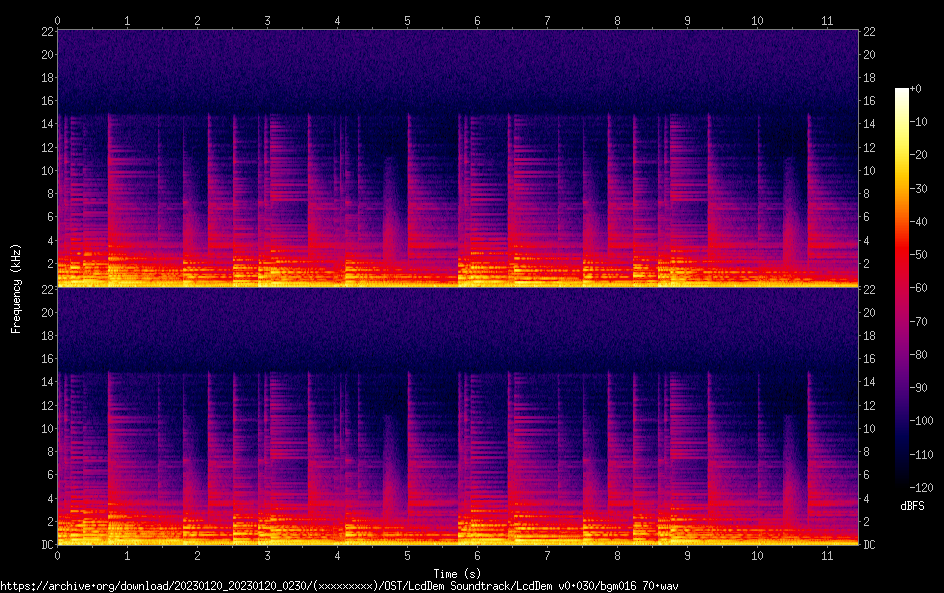Click the 8-second mark on the top time axis
The height and width of the screenshot is (593, 944).
(617, 20)
